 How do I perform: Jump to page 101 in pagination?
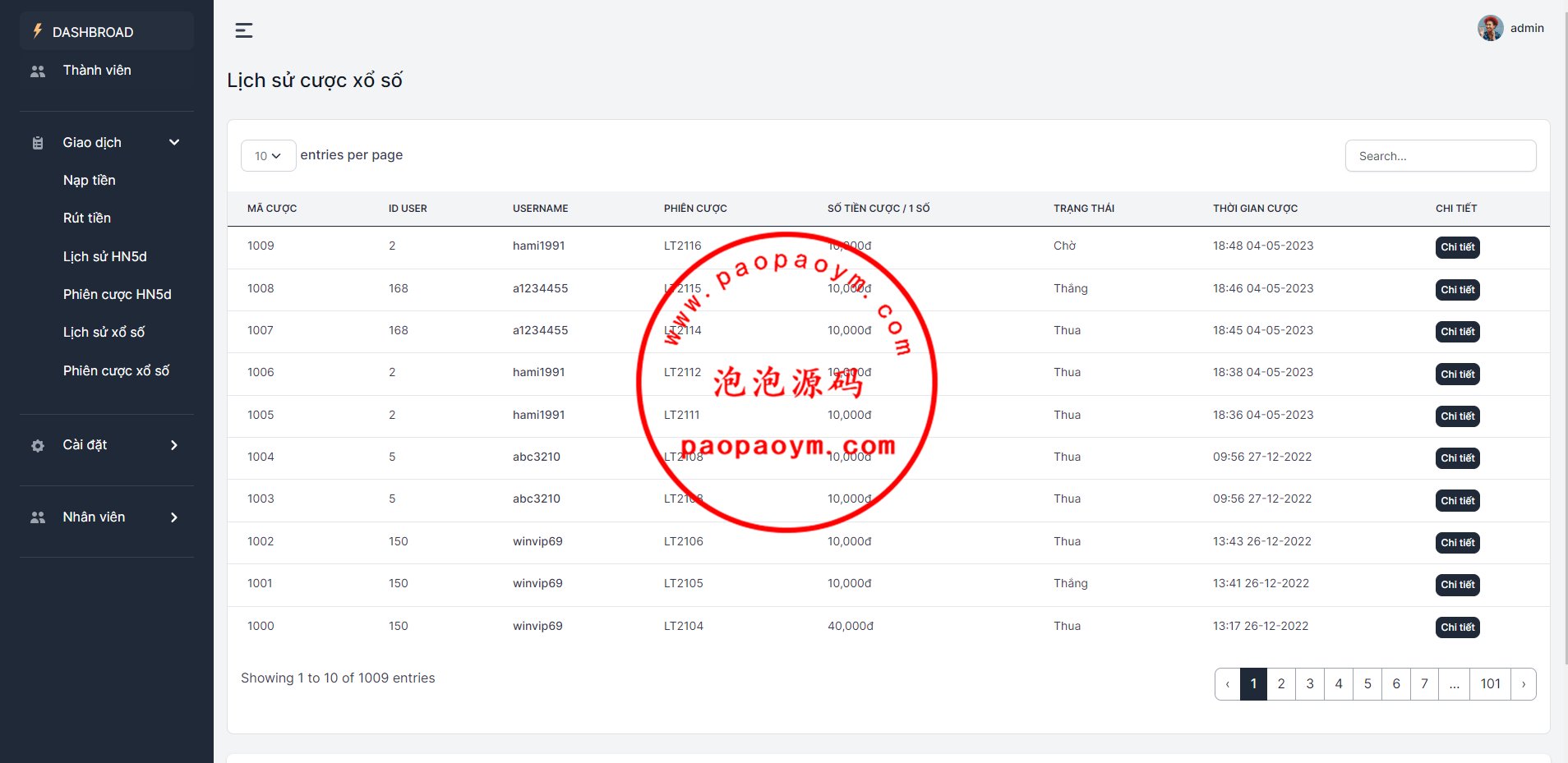coord(1490,684)
